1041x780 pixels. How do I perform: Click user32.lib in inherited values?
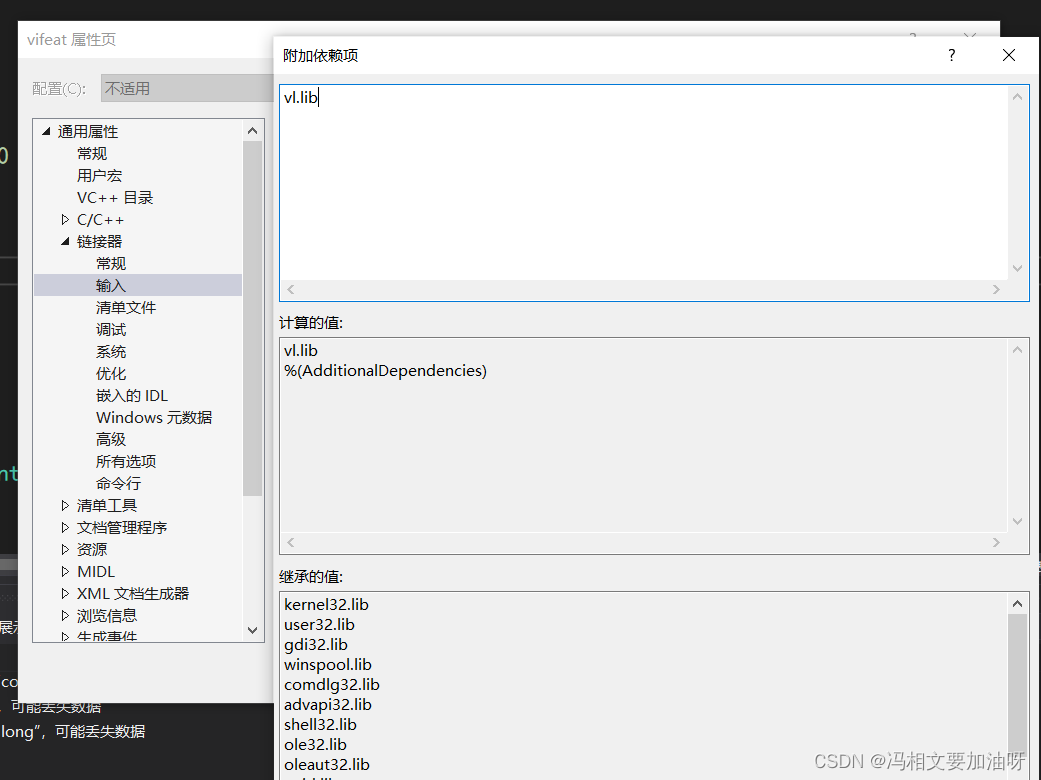tap(319, 625)
